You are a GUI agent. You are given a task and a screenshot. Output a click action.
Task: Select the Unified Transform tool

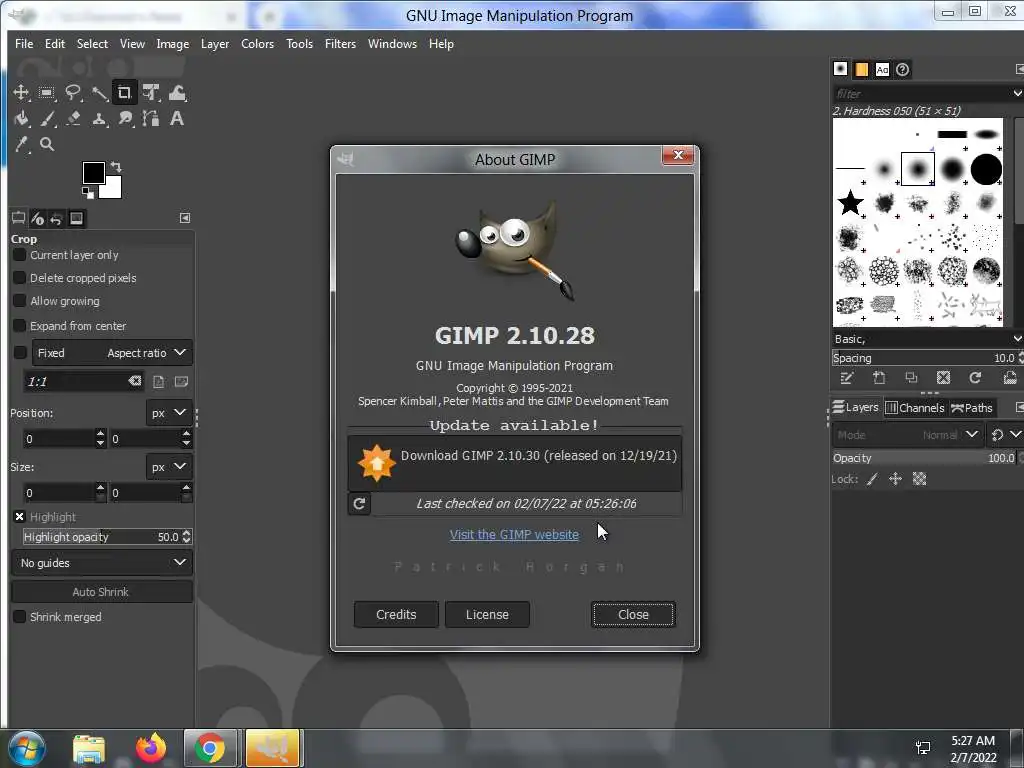coord(151,93)
